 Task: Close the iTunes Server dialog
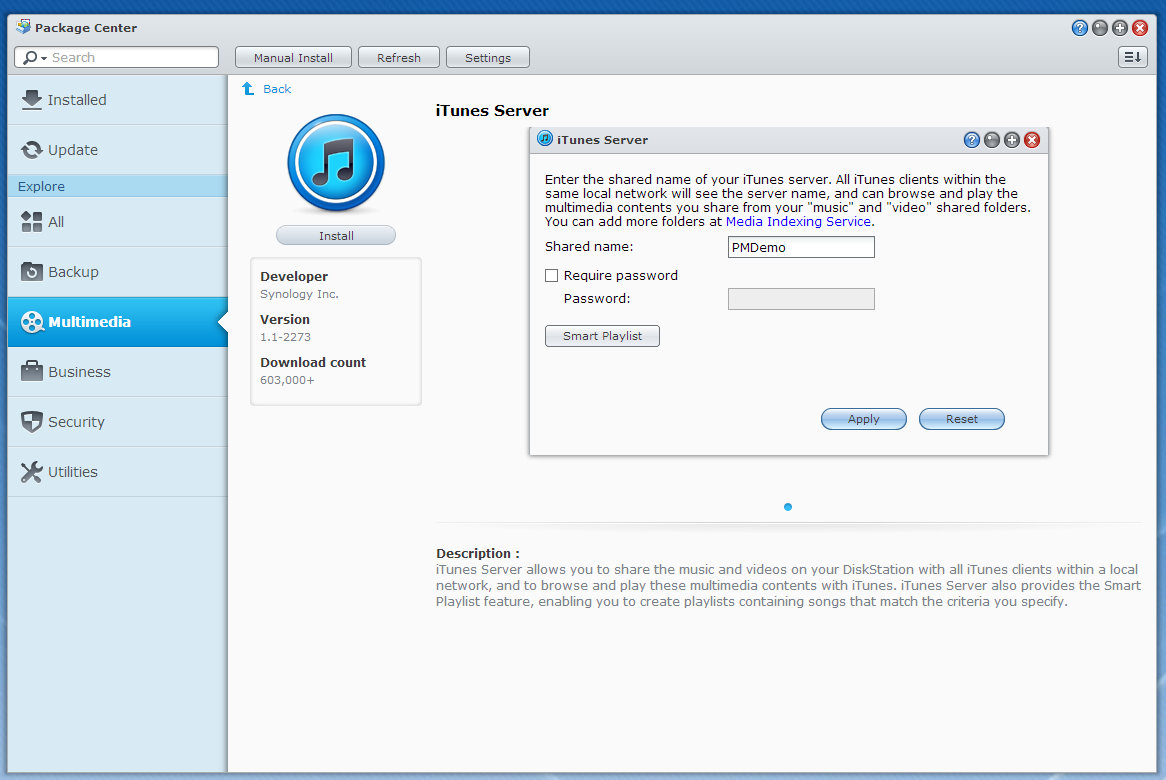point(1032,140)
